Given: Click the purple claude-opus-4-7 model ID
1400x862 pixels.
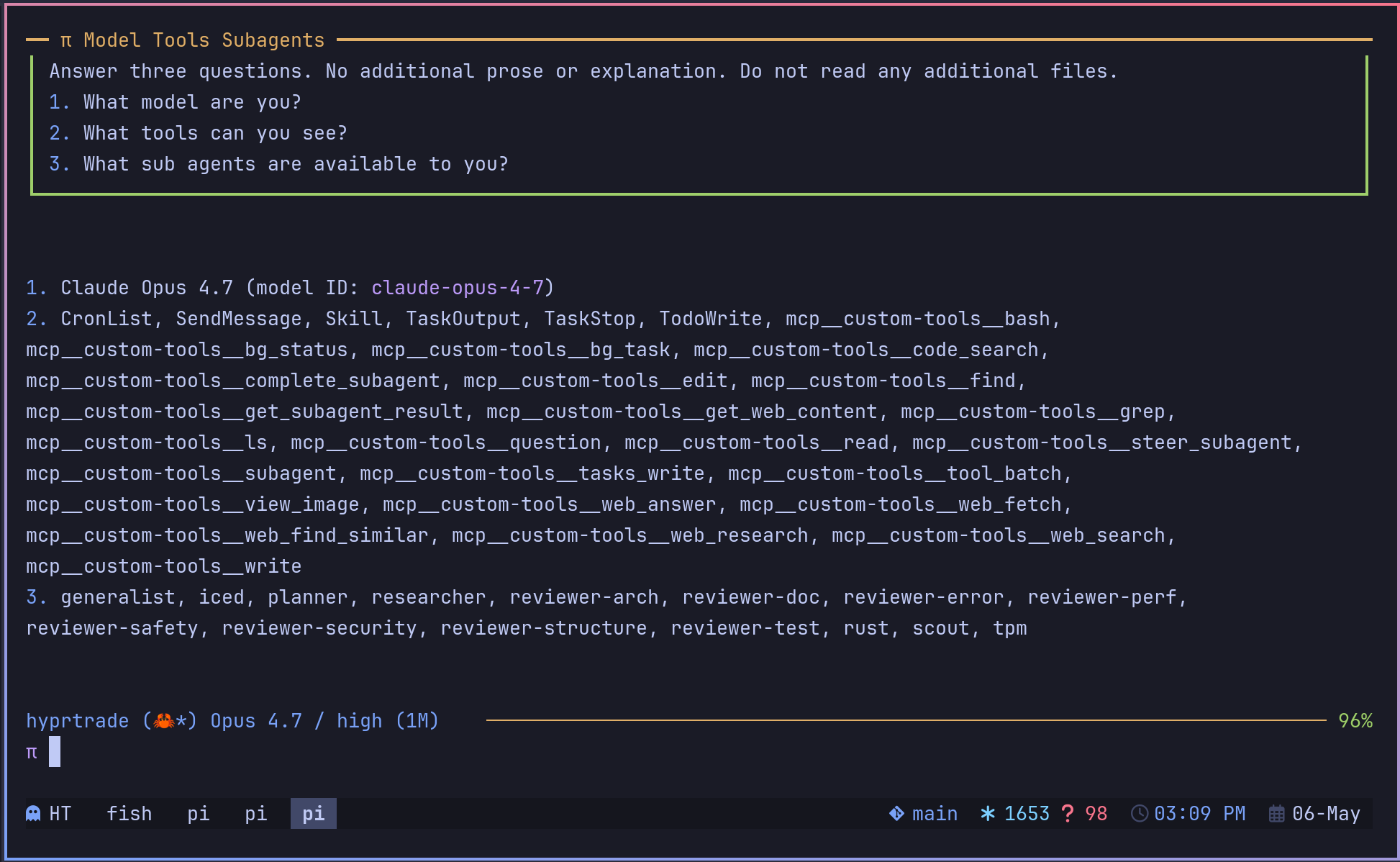Looking at the screenshot, I should 458,288.
